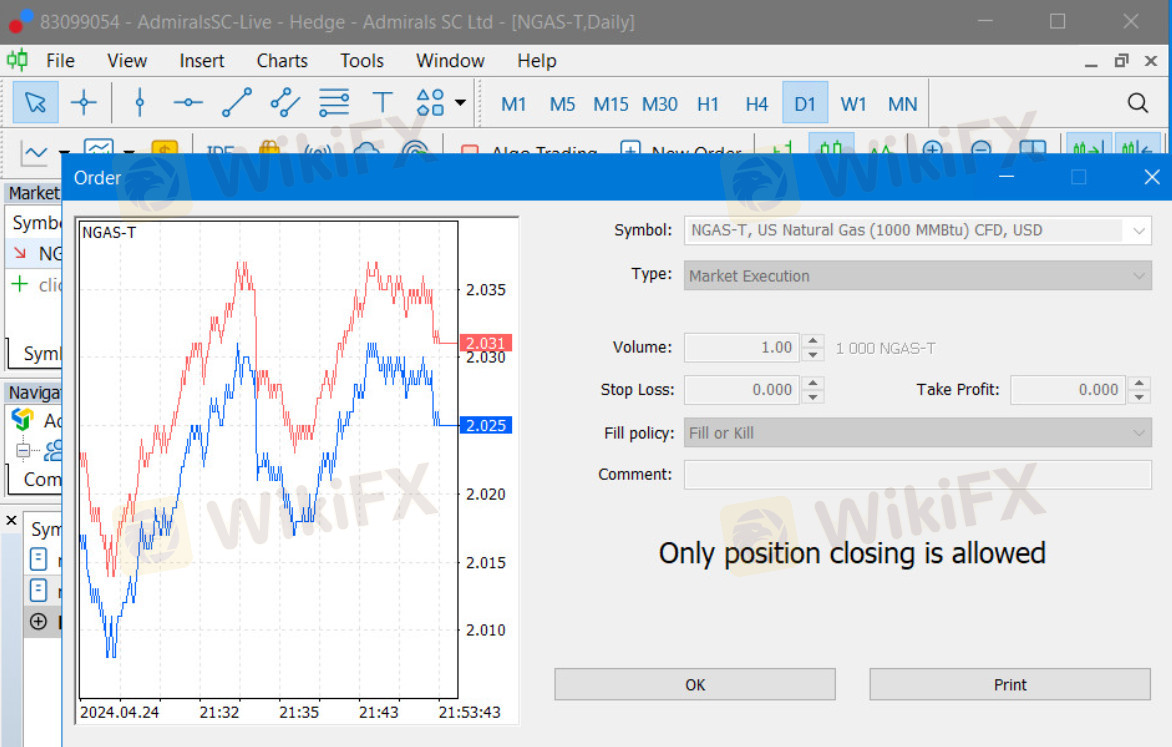Click the line chart icon in toolbar
Screen dimensions: 1172x747
pyautogui.click(x=34, y=152)
